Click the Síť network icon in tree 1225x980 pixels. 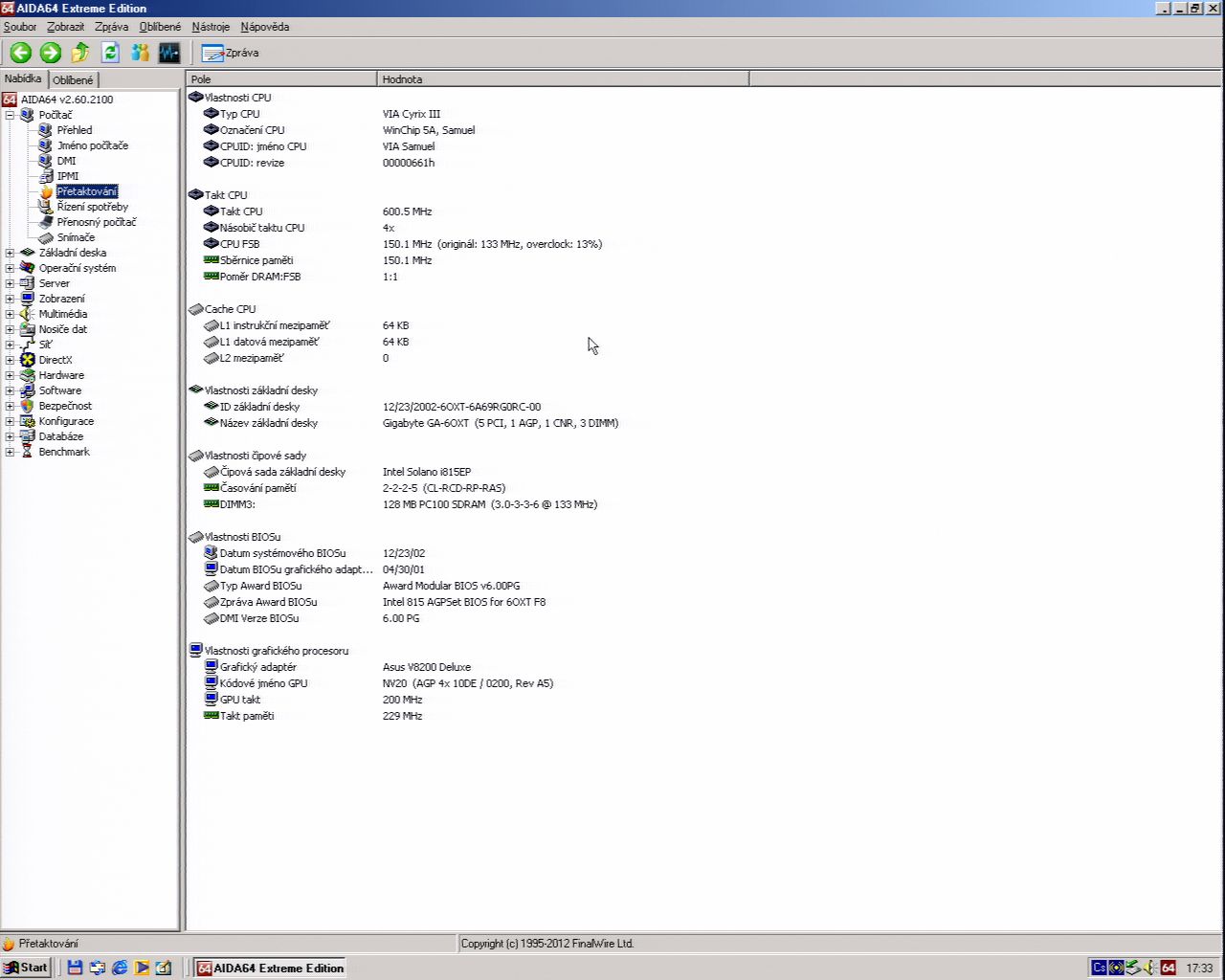[x=27, y=345]
